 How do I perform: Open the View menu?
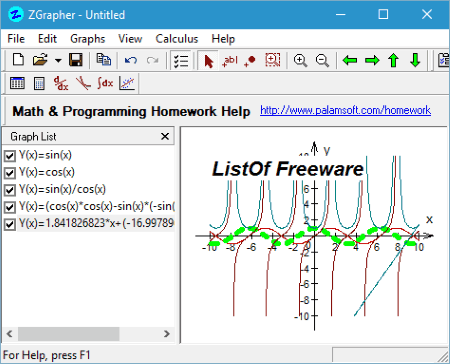pos(130,39)
